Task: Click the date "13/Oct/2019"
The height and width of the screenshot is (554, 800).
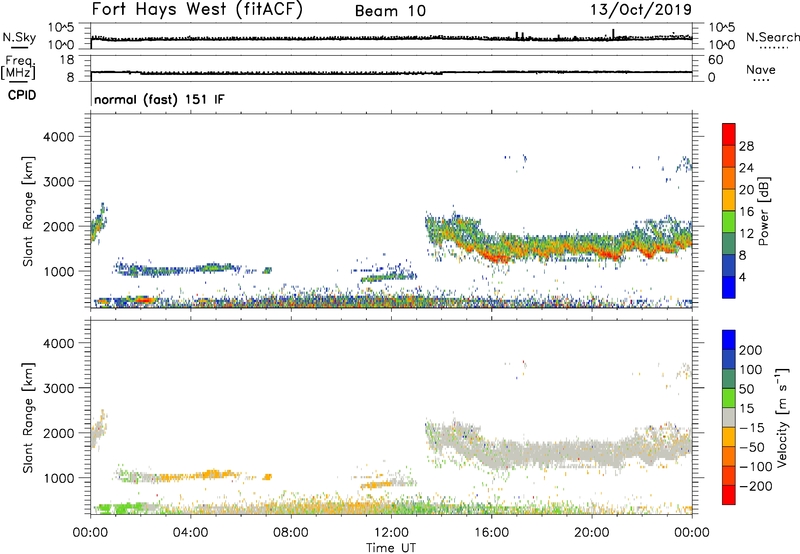Action: tap(641, 10)
